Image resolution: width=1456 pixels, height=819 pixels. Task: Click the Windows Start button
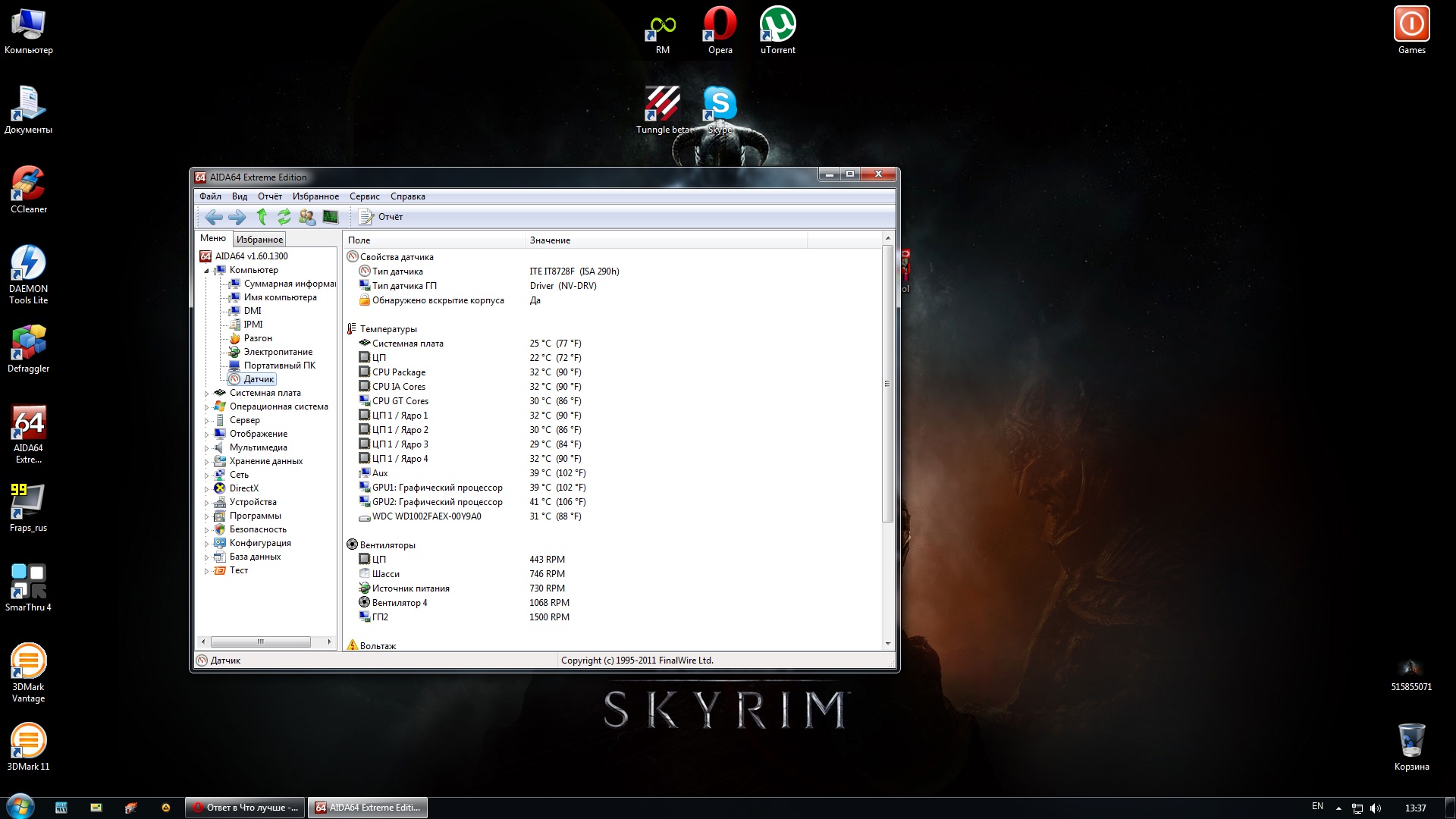click(x=20, y=806)
